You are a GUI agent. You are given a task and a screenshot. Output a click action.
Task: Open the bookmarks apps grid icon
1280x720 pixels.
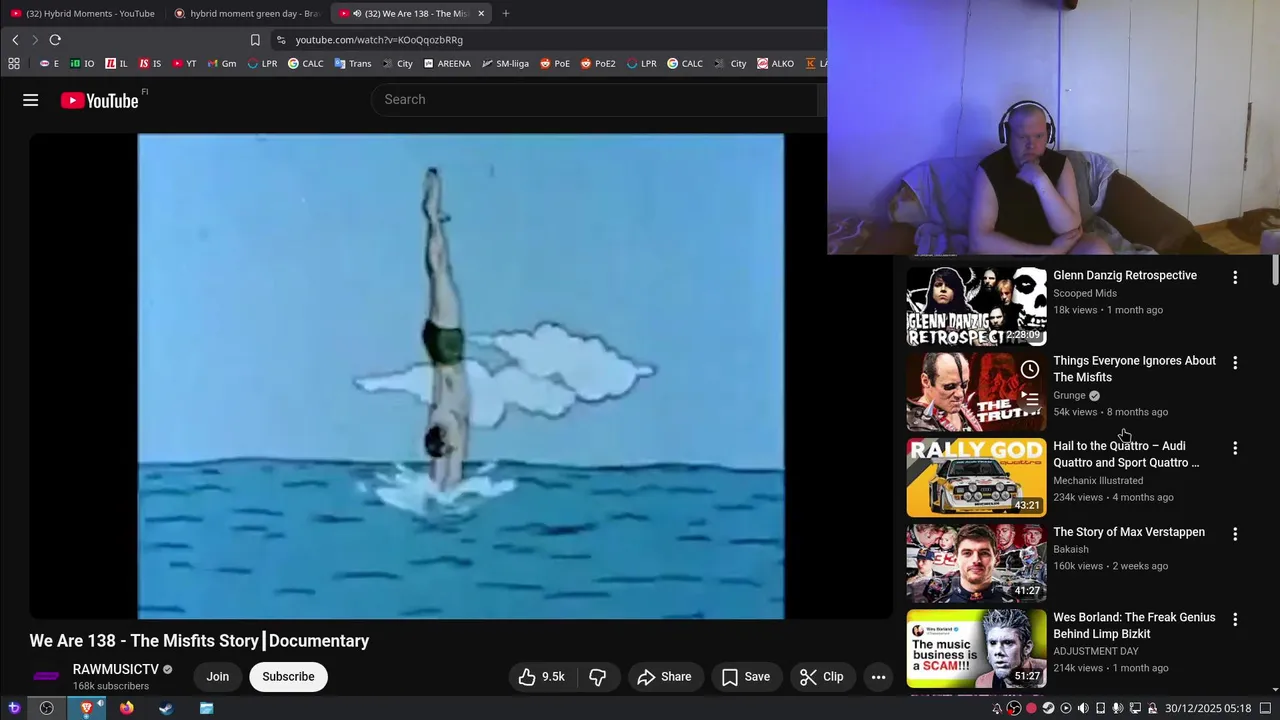click(14, 63)
